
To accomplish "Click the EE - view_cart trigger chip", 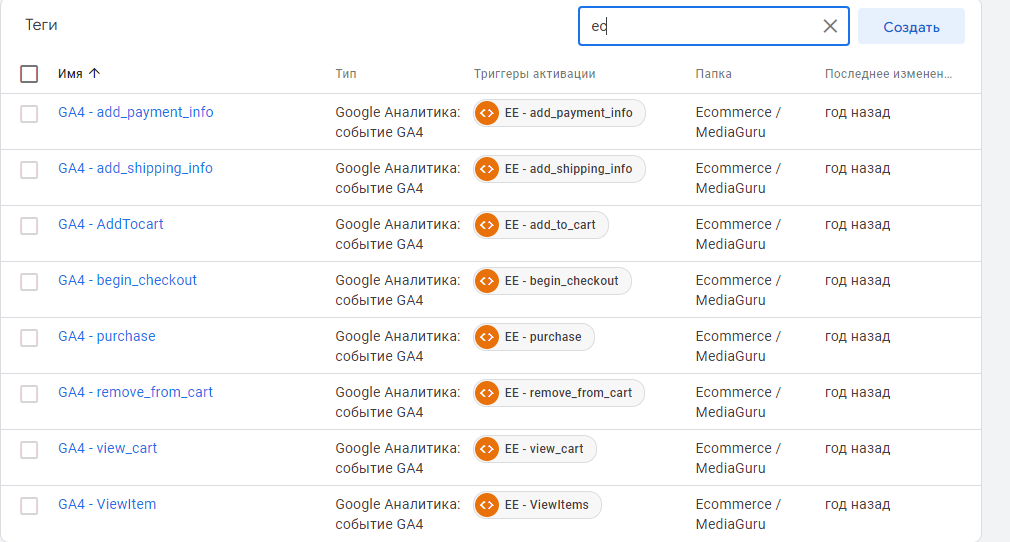I will tap(535, 449).
